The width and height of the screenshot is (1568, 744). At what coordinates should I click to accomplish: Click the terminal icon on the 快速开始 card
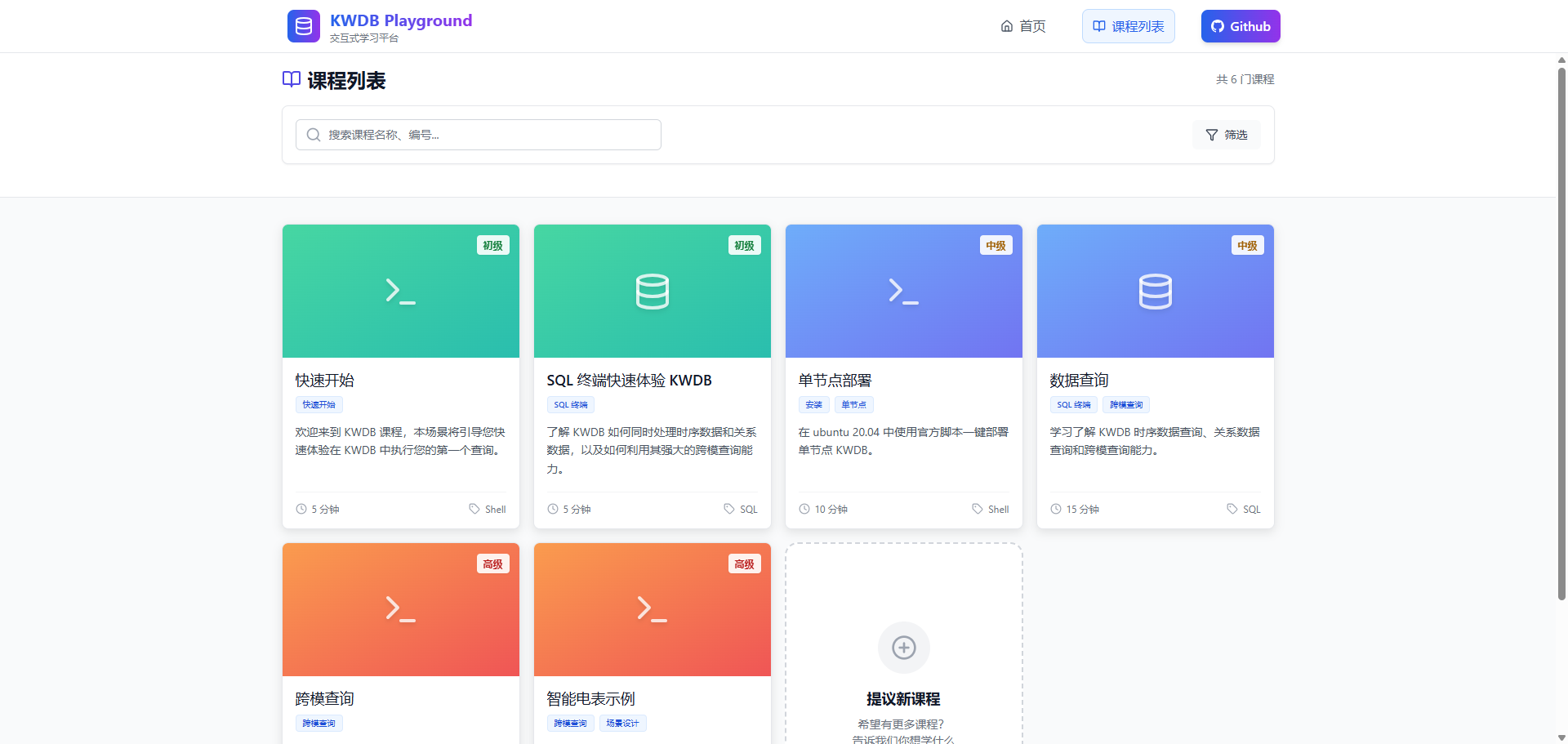401,292
